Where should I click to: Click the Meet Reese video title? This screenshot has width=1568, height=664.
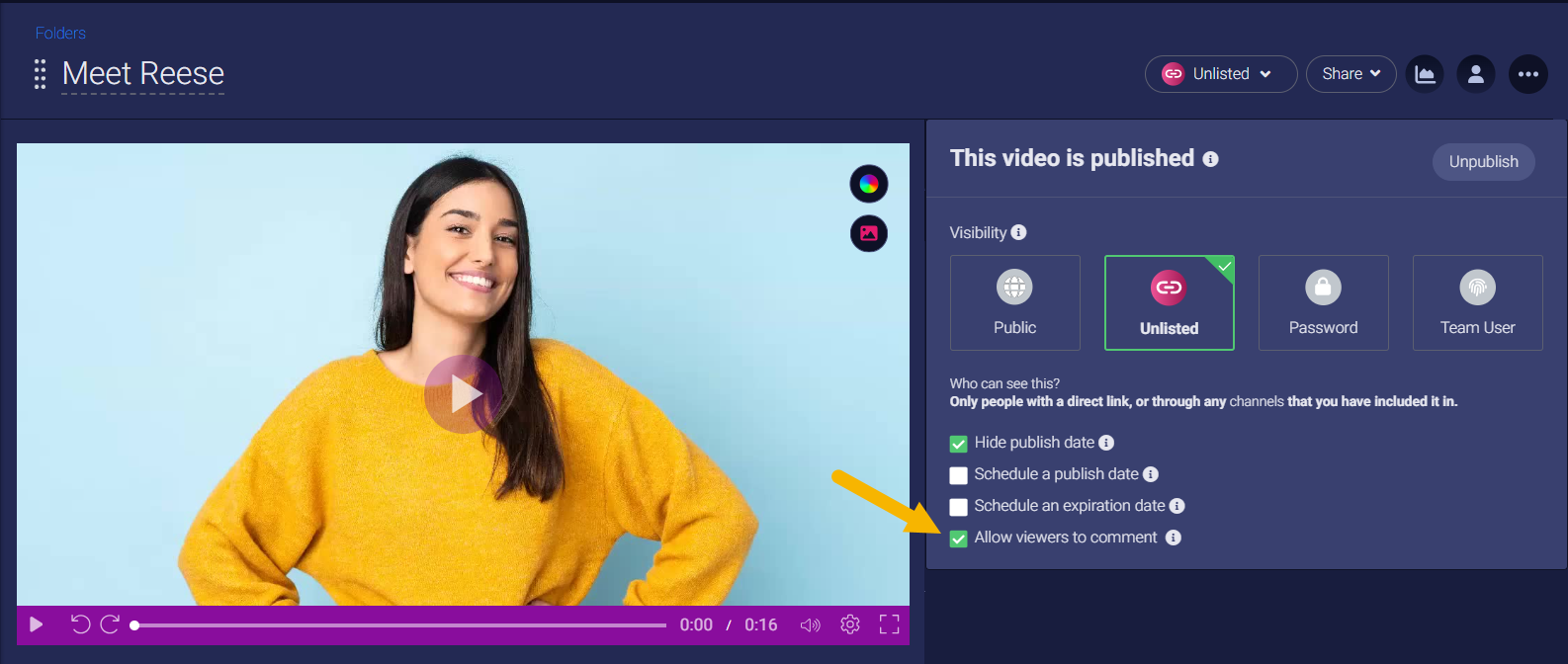(143, 73)
